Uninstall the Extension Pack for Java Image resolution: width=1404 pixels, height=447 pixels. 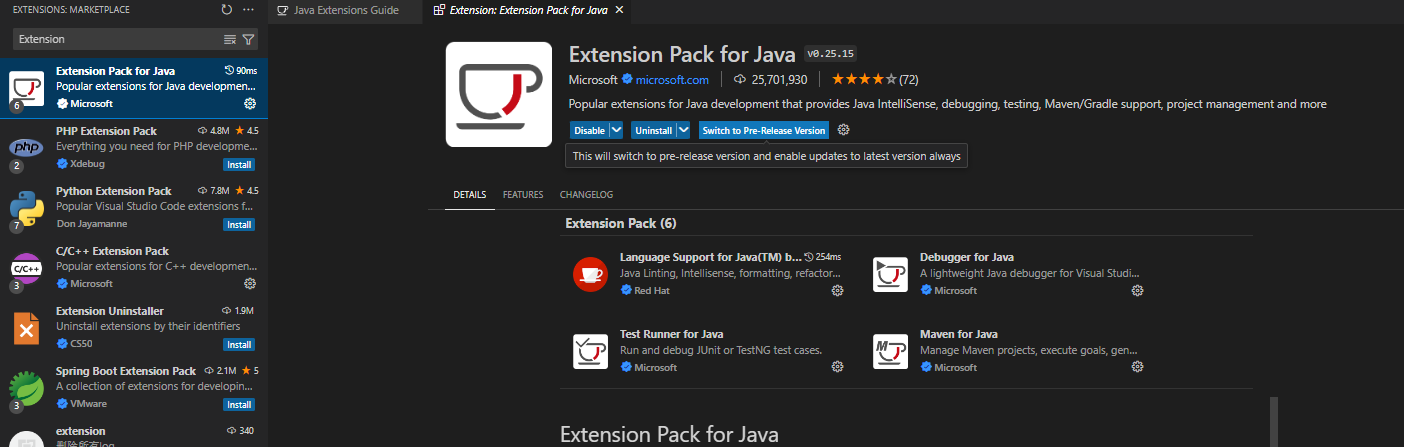[653, 130]
